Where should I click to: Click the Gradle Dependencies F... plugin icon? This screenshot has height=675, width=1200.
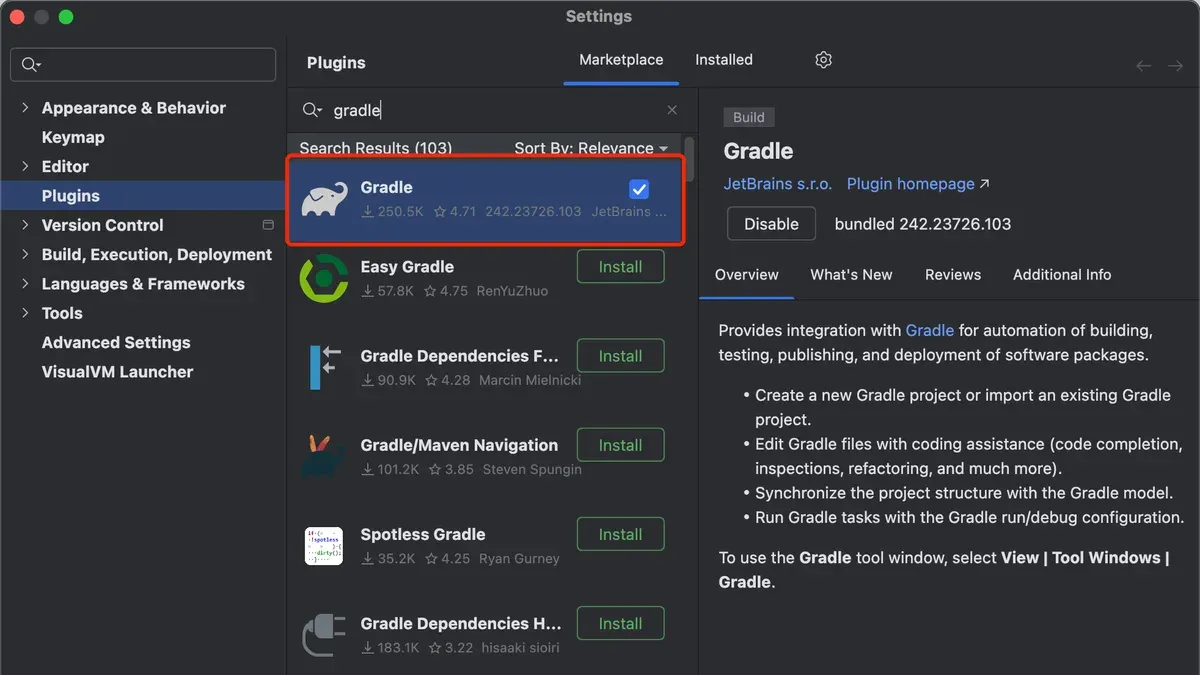click(x=324, y=367)
